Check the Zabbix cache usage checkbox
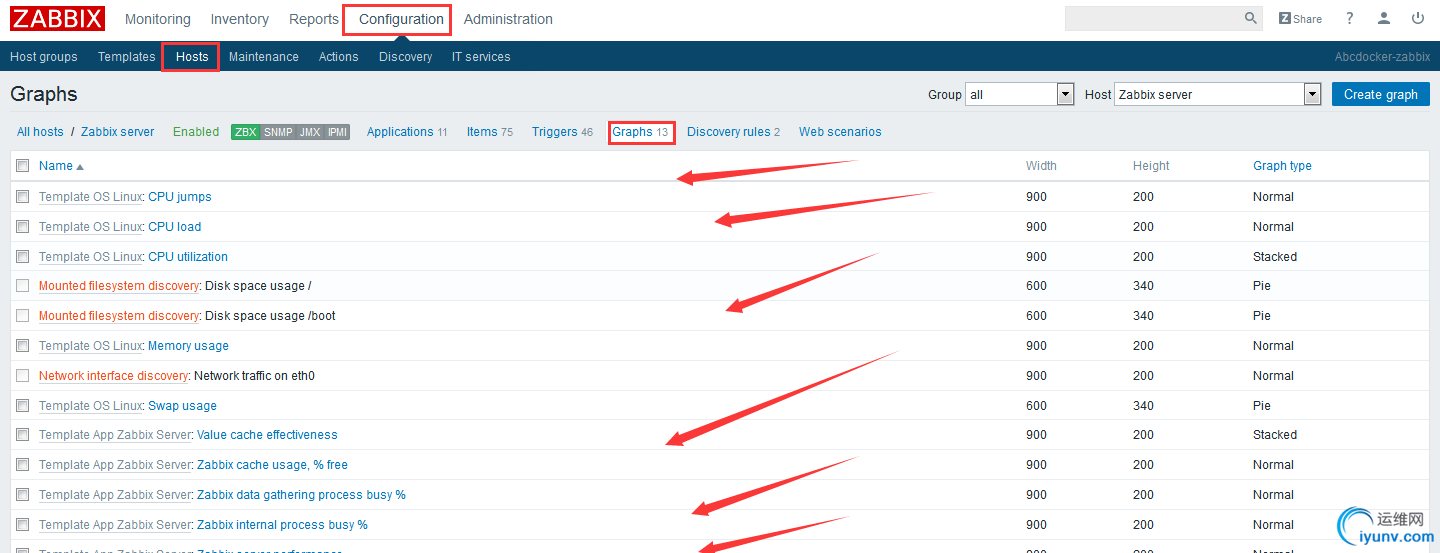This screenshot has width=1440, height=553. click(x=23, y=465)
